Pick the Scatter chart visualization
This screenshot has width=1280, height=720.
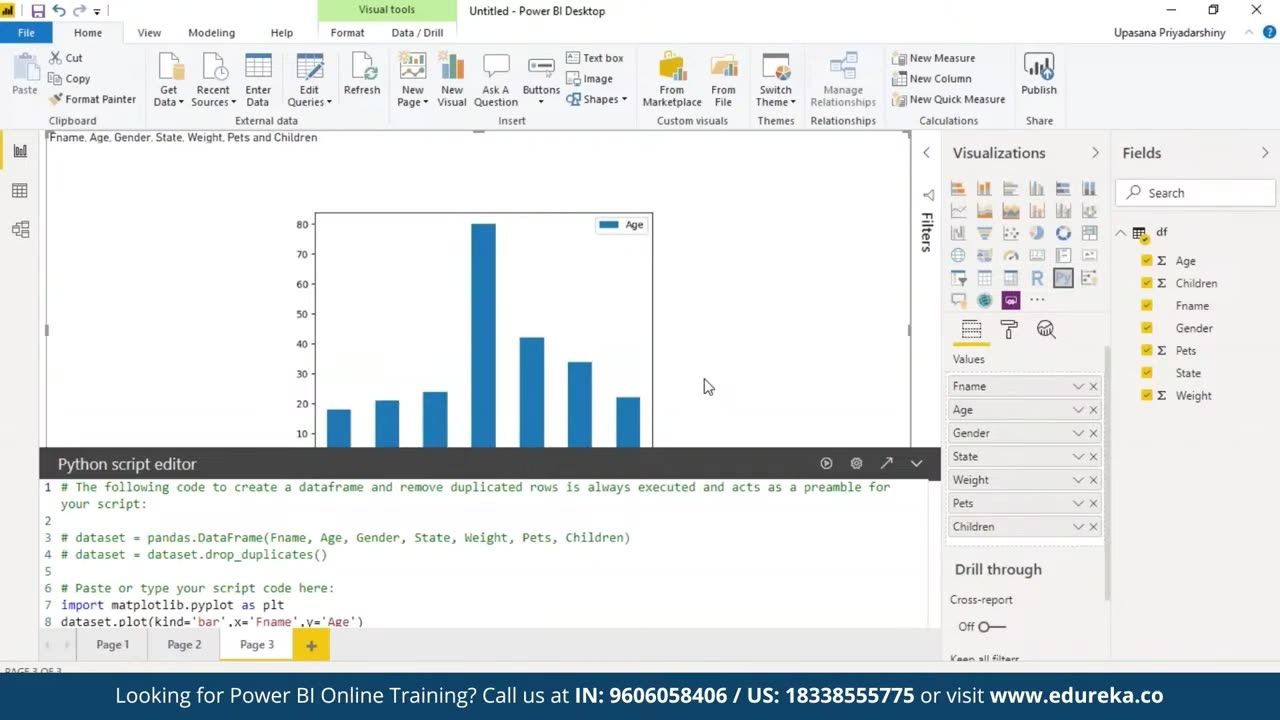(x=1011, y=233)
